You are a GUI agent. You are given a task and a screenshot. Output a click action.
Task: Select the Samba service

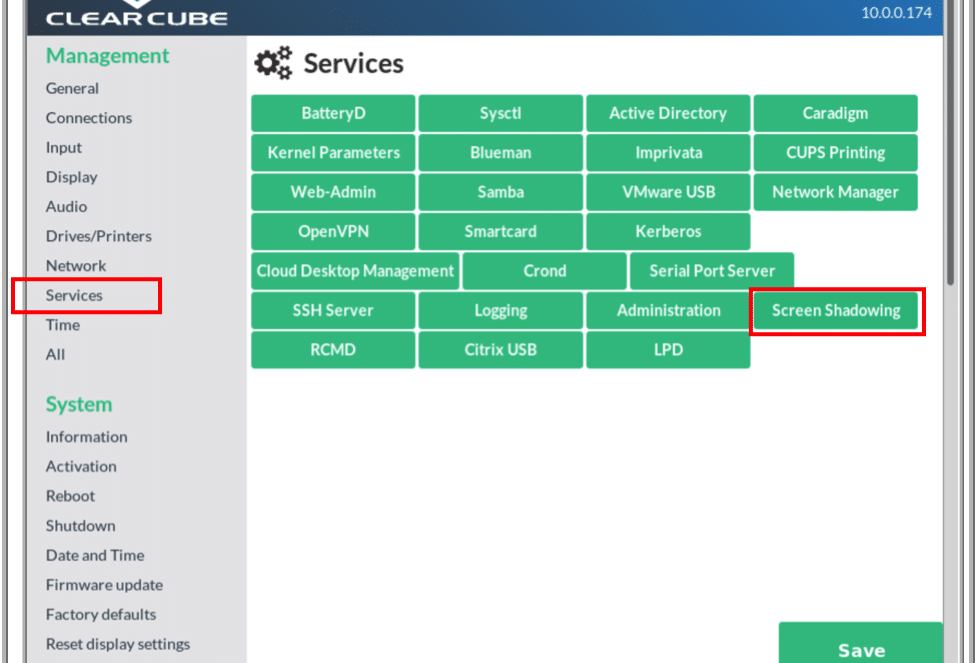tap(501, 192)
